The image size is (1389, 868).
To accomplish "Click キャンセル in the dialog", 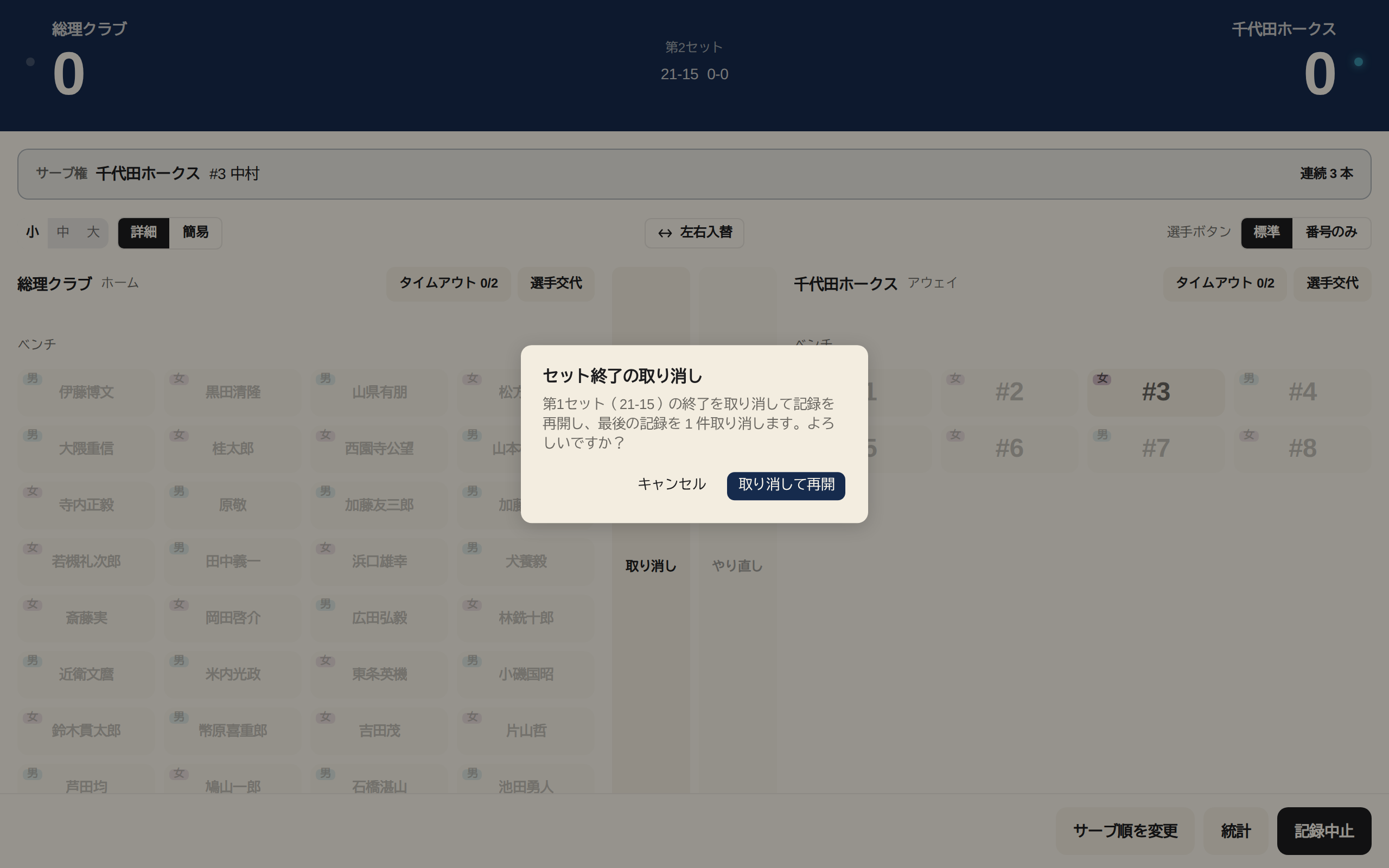I will (x=672, y=484).
